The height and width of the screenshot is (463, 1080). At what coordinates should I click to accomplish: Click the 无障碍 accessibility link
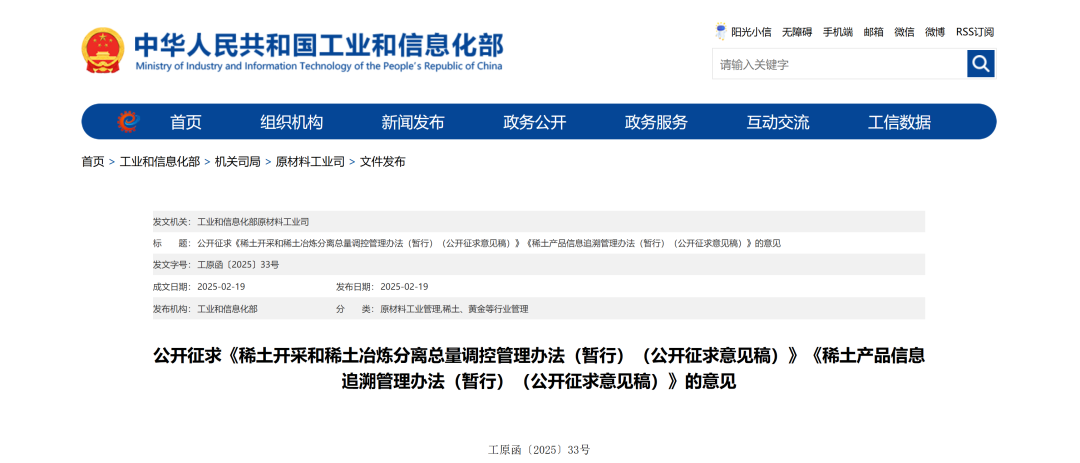click(797, 32)
